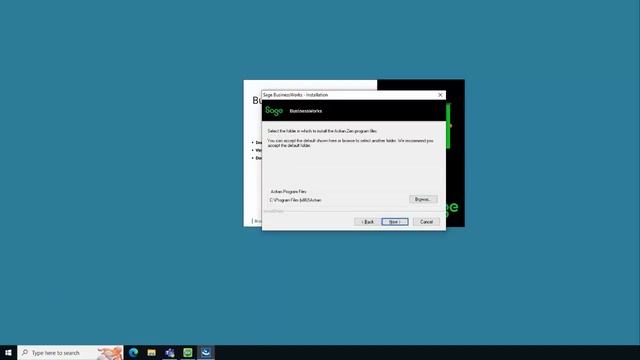The image size is (640, 360).
Task: Open Microsoft Teams from taskbar
Action: tap(170, 353)
